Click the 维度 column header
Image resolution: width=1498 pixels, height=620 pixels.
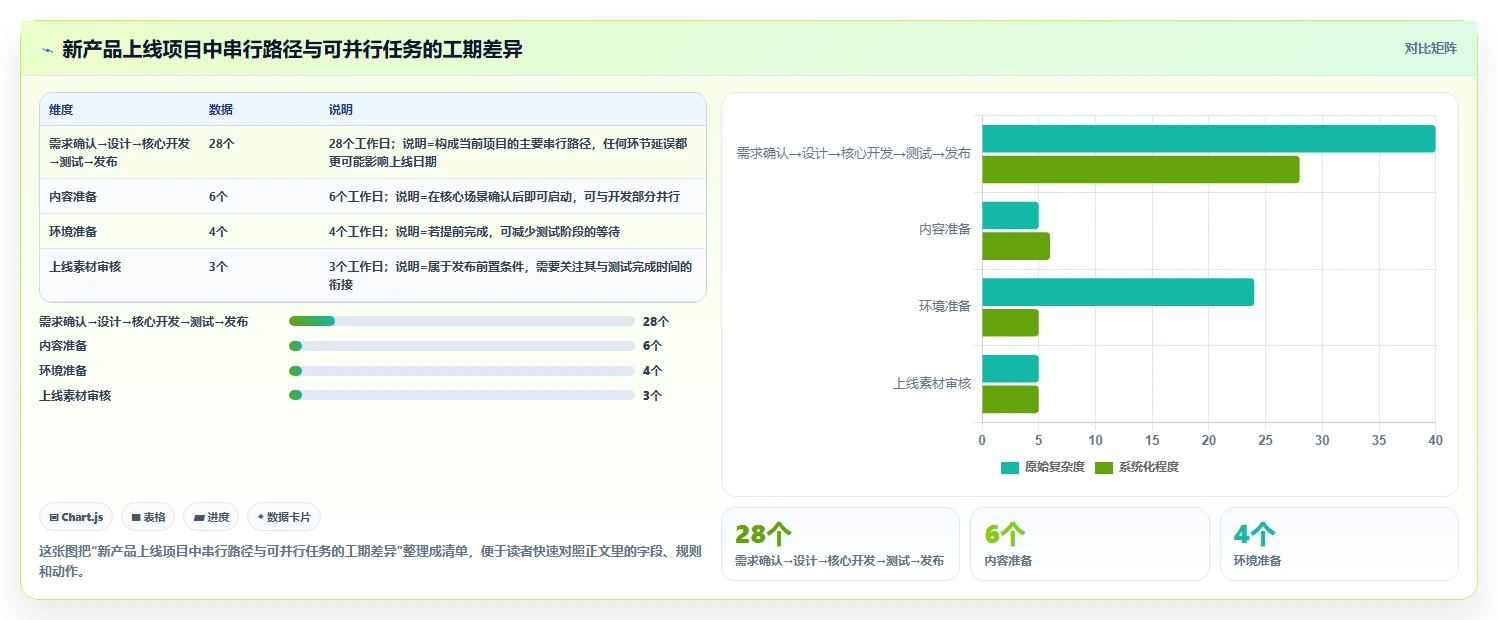(61, 110)
